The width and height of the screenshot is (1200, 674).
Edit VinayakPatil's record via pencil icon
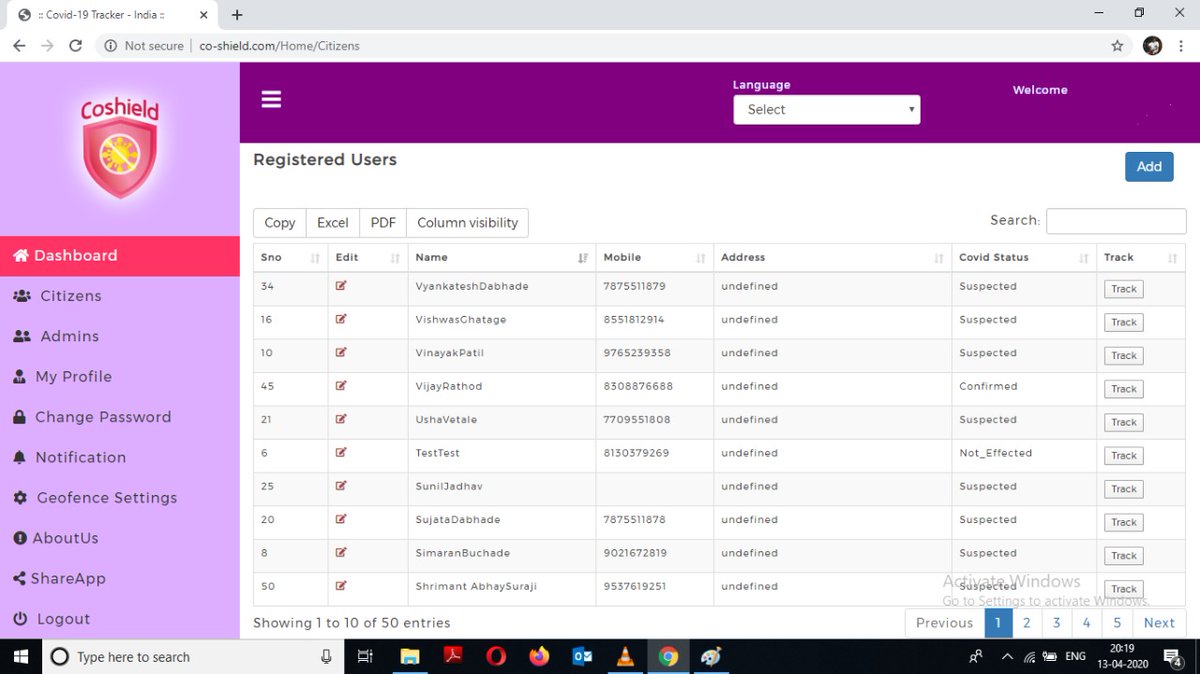pyautogui.click(x=341, y=352)
